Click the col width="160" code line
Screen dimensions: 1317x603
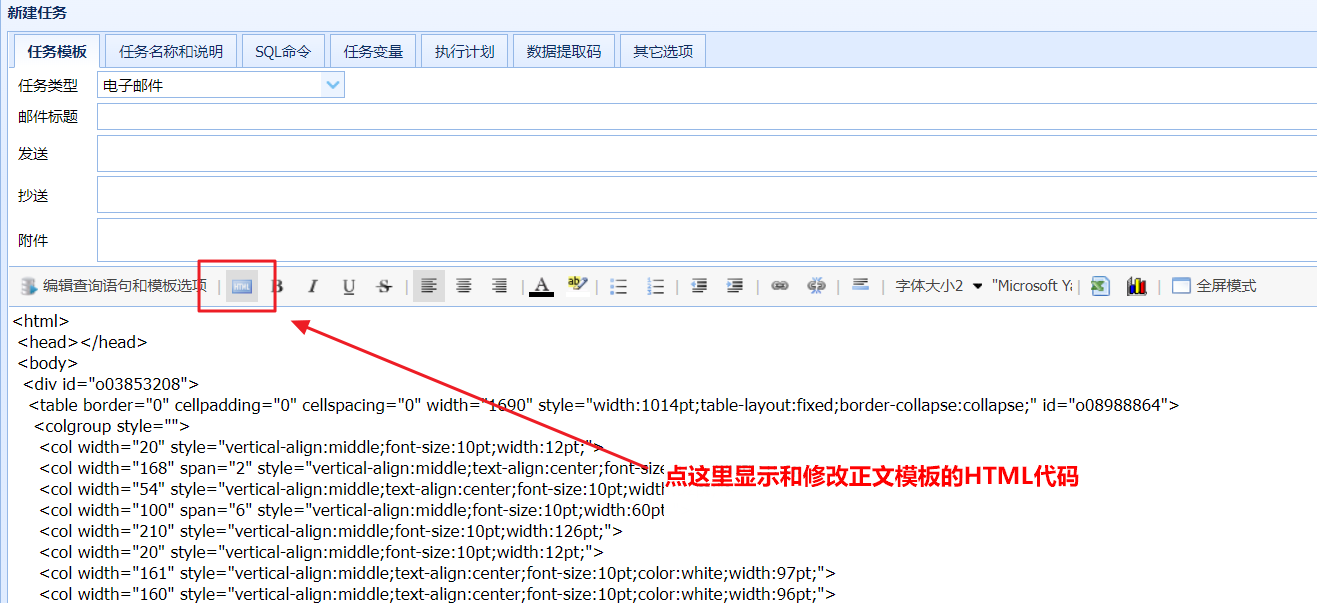pyautogui.click(x=437, y=594)
